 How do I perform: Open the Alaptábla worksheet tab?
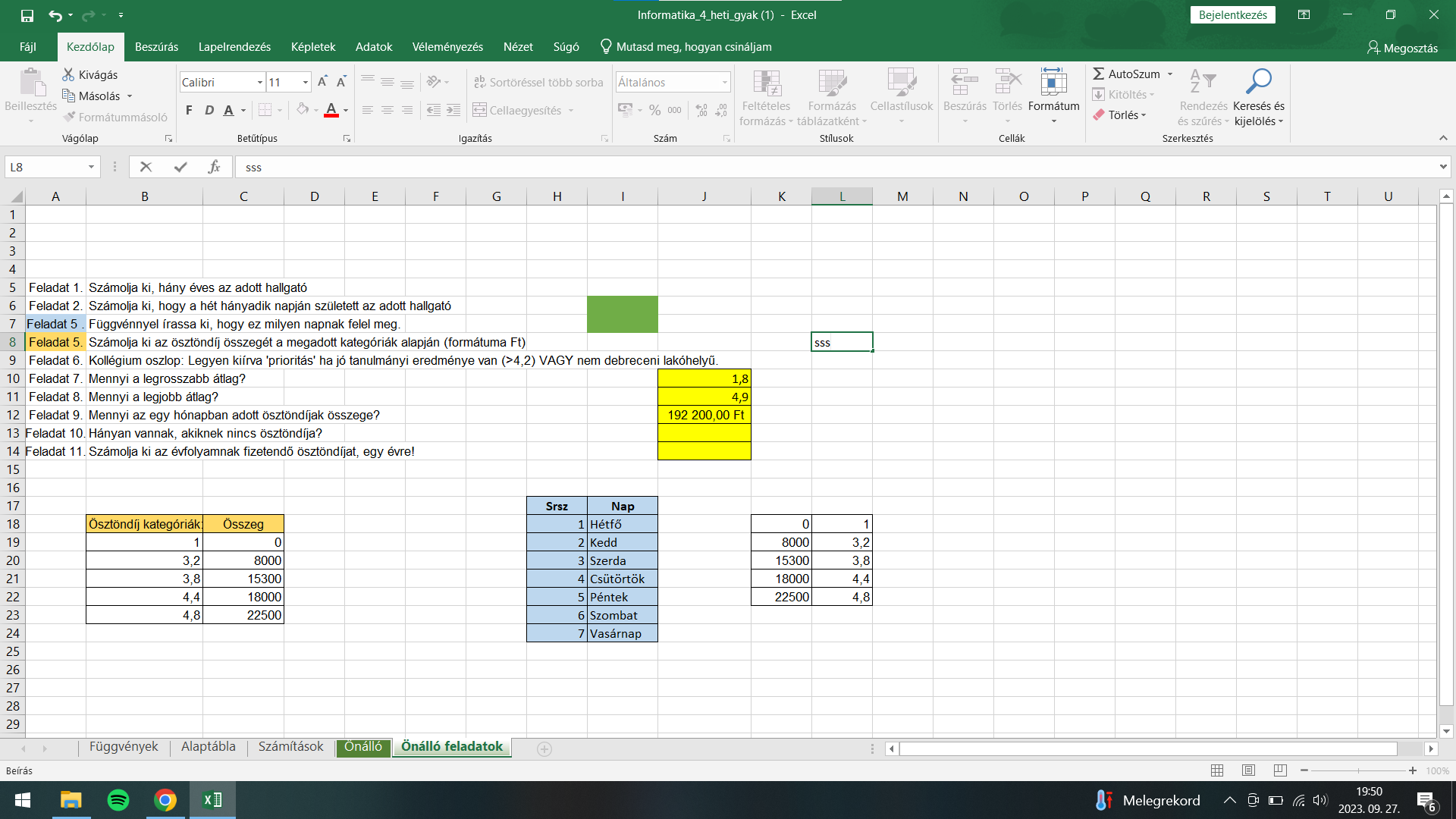click(x=208, y=747)
